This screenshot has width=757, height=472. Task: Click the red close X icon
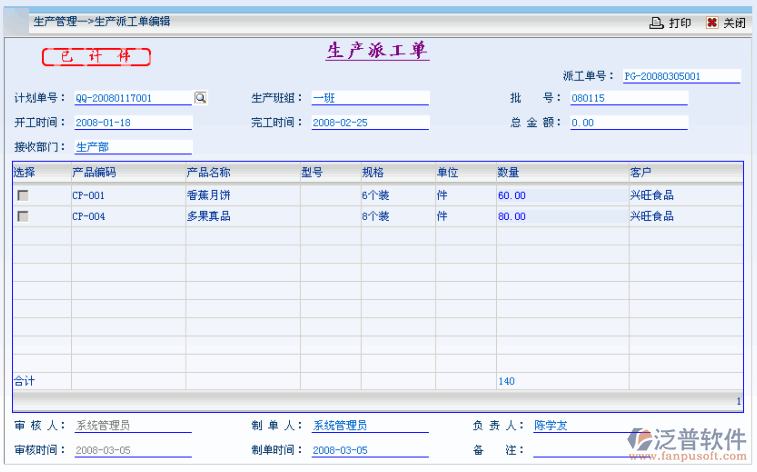711,23
